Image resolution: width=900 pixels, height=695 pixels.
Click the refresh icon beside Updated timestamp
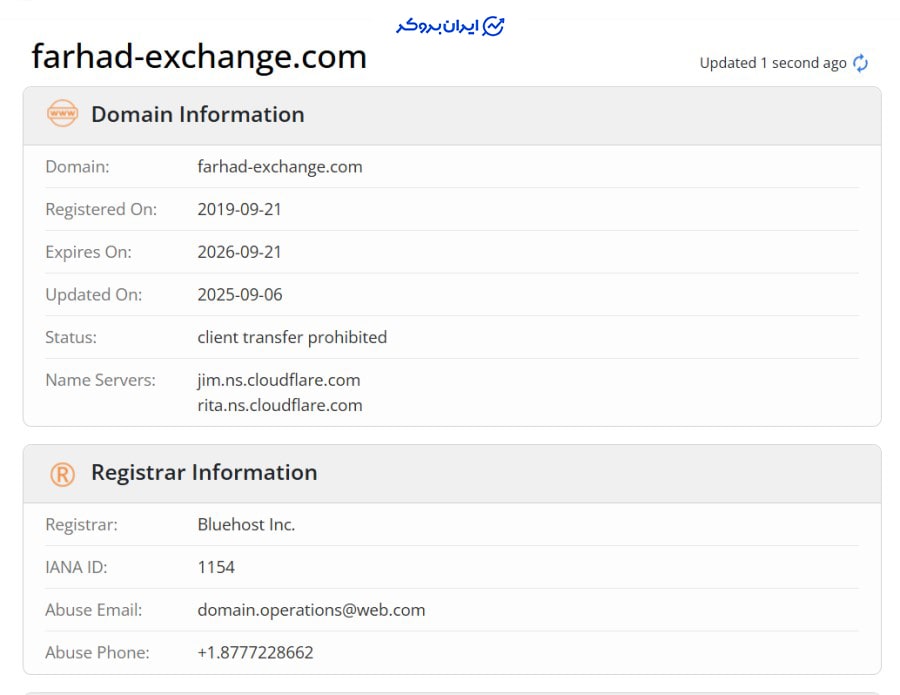coord(860,63)
